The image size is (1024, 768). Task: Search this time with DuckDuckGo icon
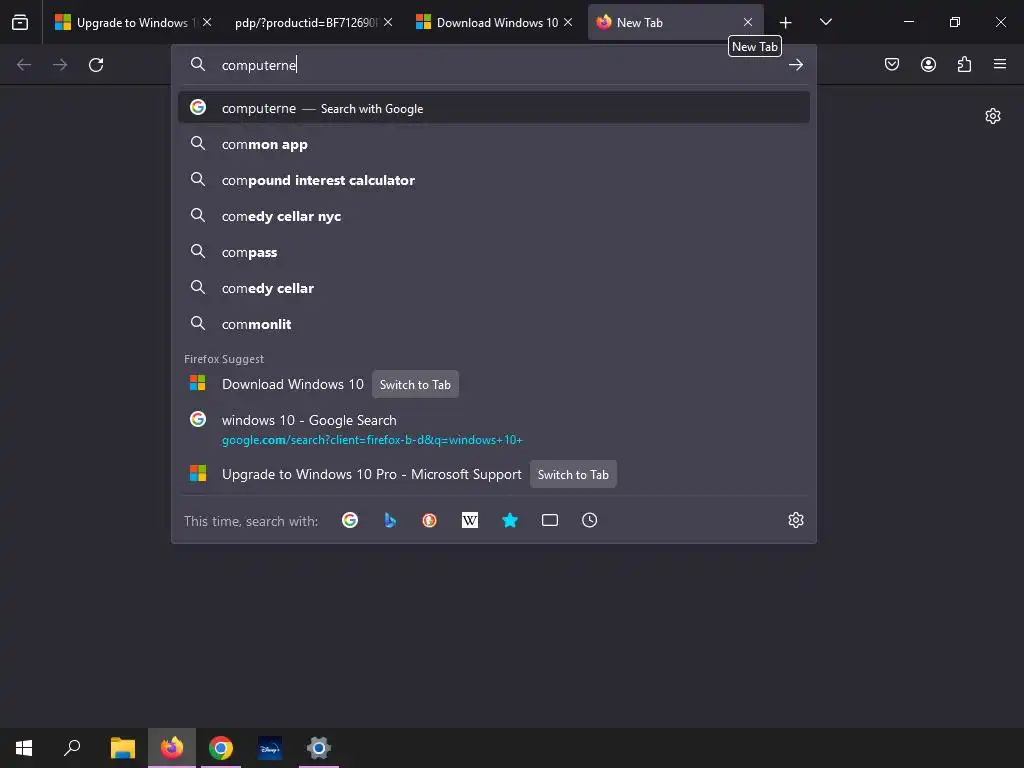click(x=430, y=520)
